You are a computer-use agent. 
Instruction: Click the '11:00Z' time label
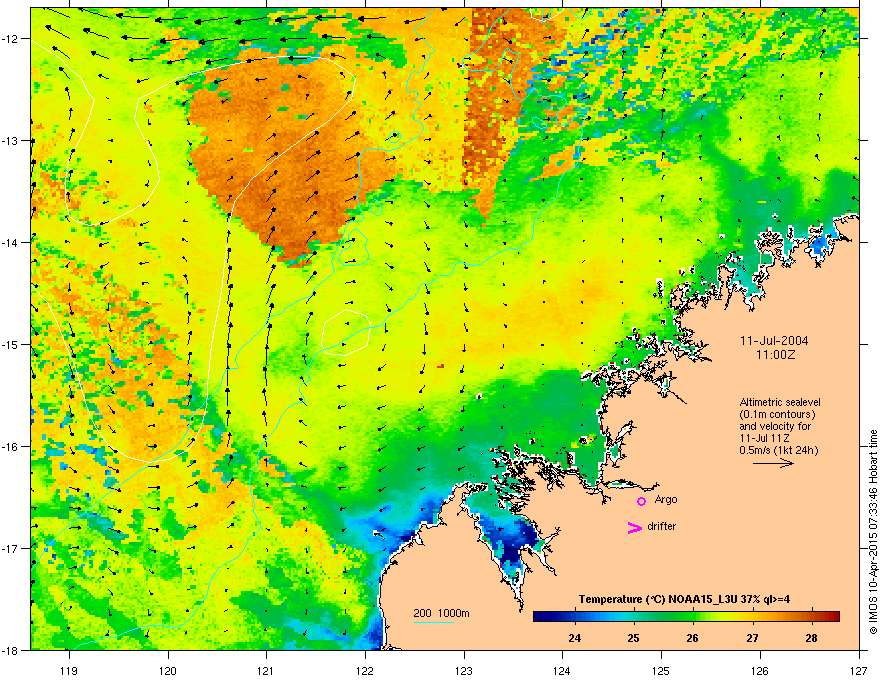[775, 355]
